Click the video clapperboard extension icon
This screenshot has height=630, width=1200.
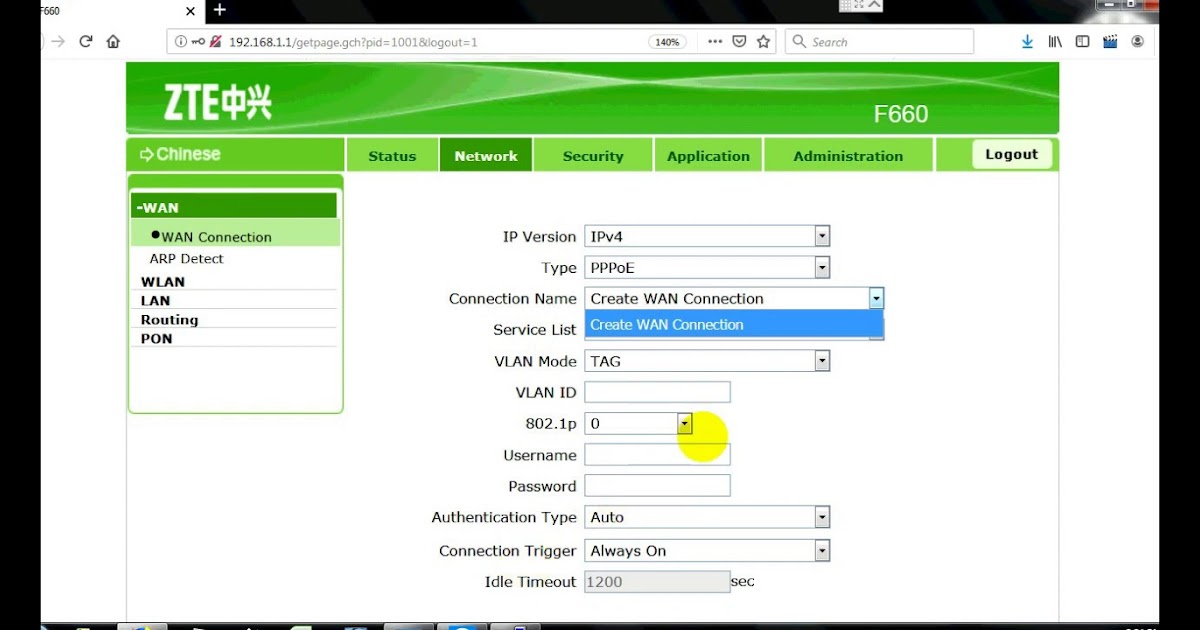[x=1110, y=42]
